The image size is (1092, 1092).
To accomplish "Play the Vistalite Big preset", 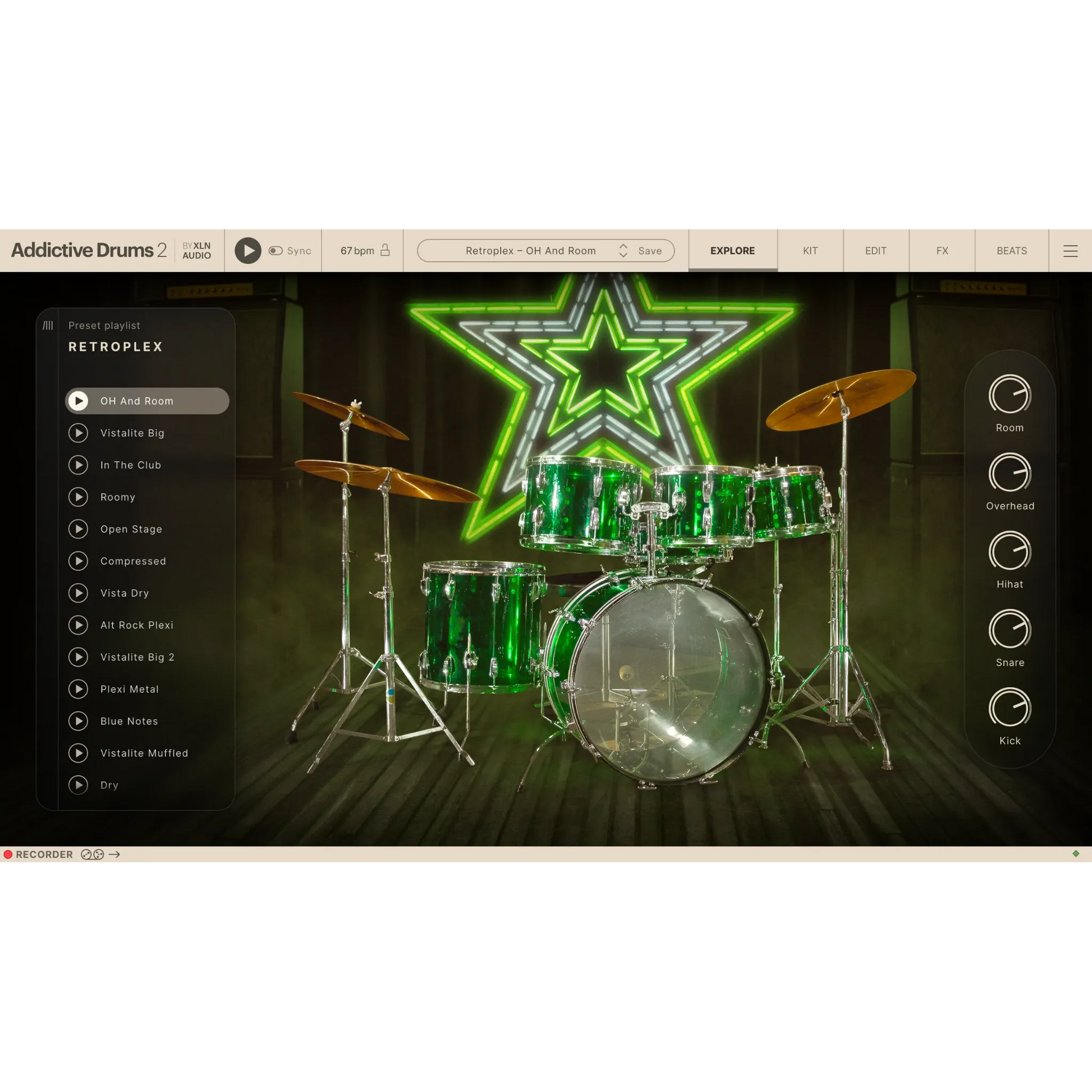I will [79, 433].
